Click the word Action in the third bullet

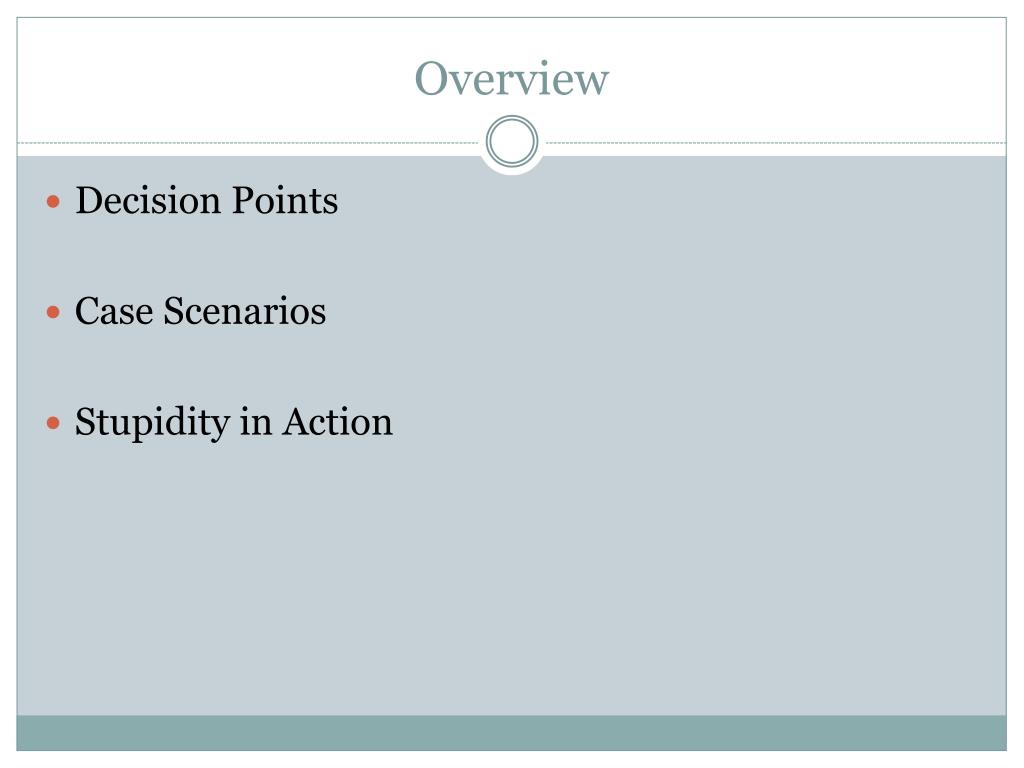pos(338,422)
